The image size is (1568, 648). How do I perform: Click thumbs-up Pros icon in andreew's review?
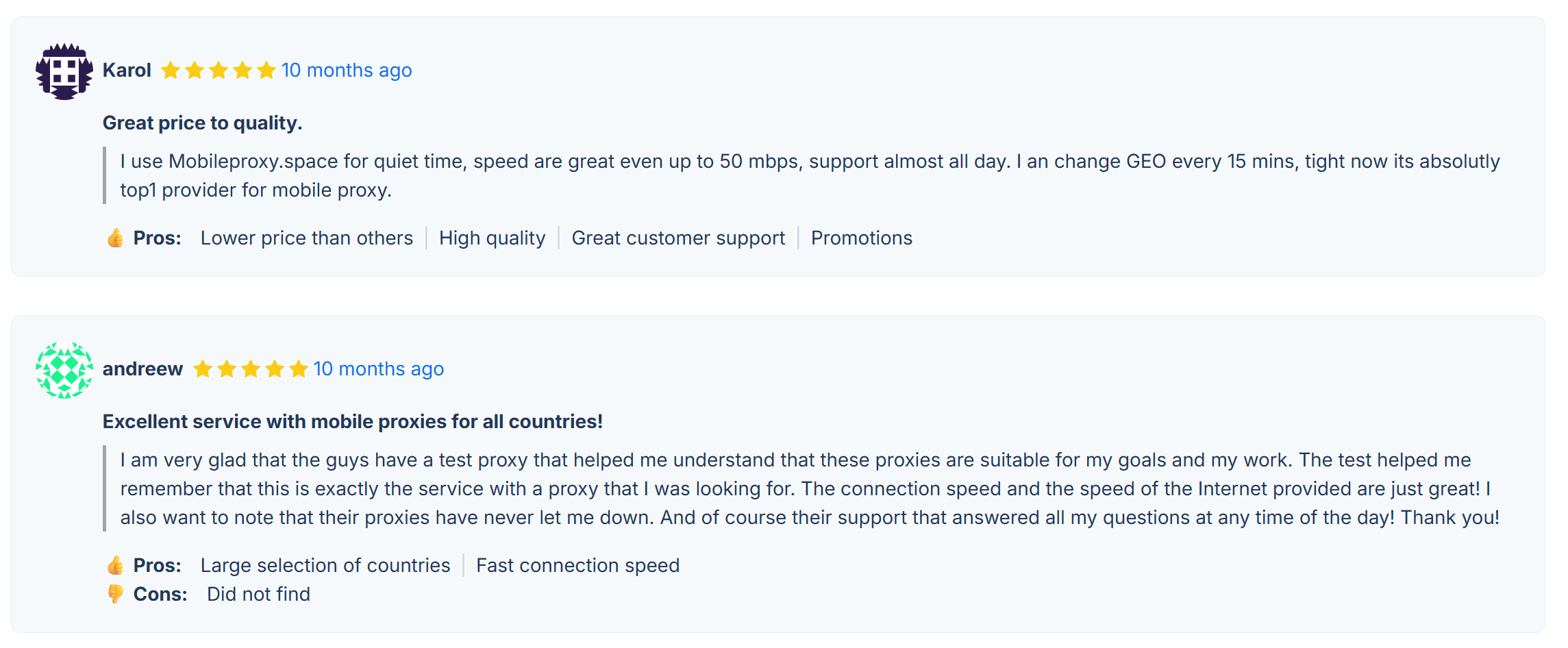[x=115, y=566]
